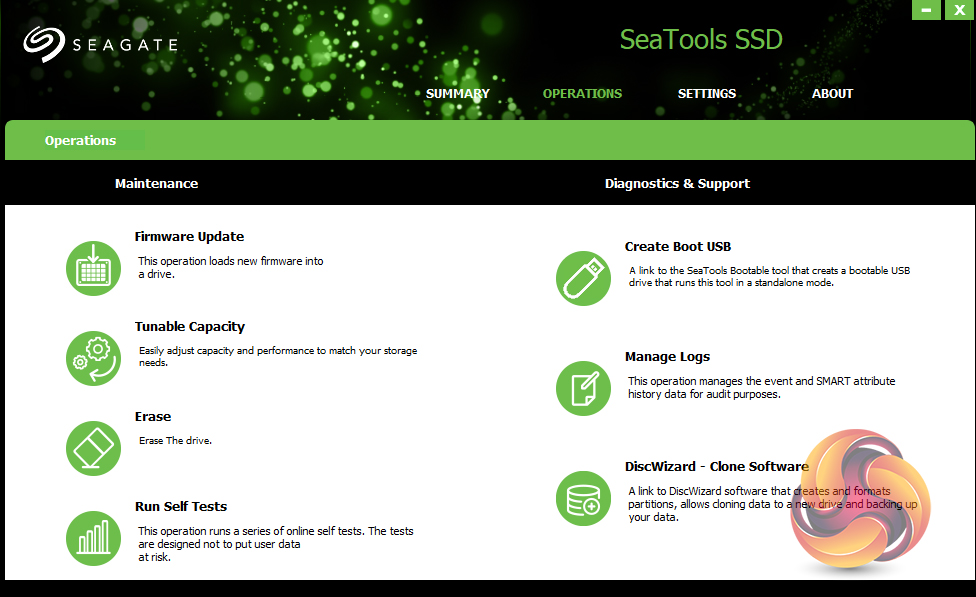Open Tunable Capacity heading link
976x597 pixels.
[x=190, y=327]
